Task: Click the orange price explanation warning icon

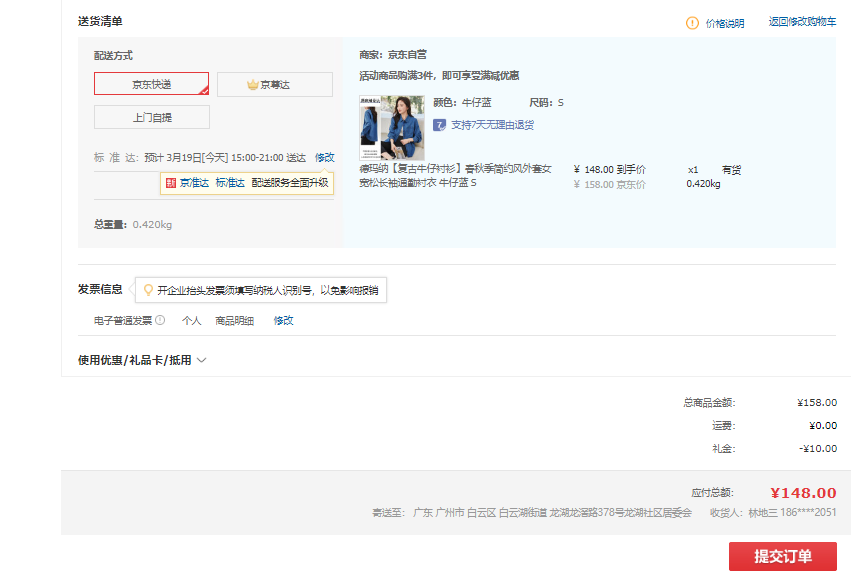Action: click(692, 23)
